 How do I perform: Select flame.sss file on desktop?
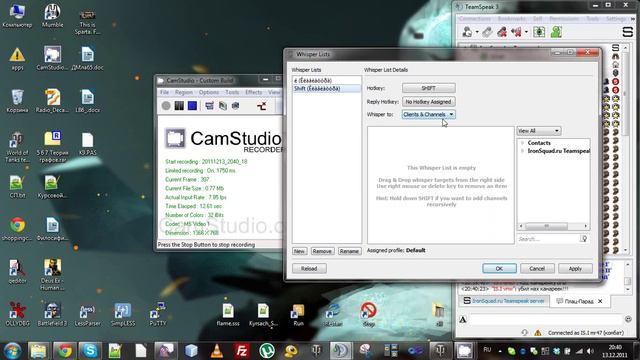(x=228, y=314)
